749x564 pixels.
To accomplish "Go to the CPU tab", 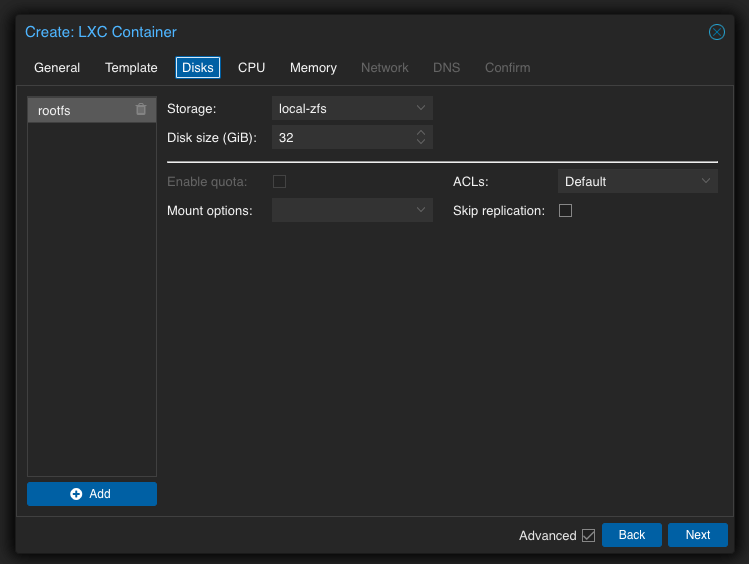I will [x=251, y=68].
